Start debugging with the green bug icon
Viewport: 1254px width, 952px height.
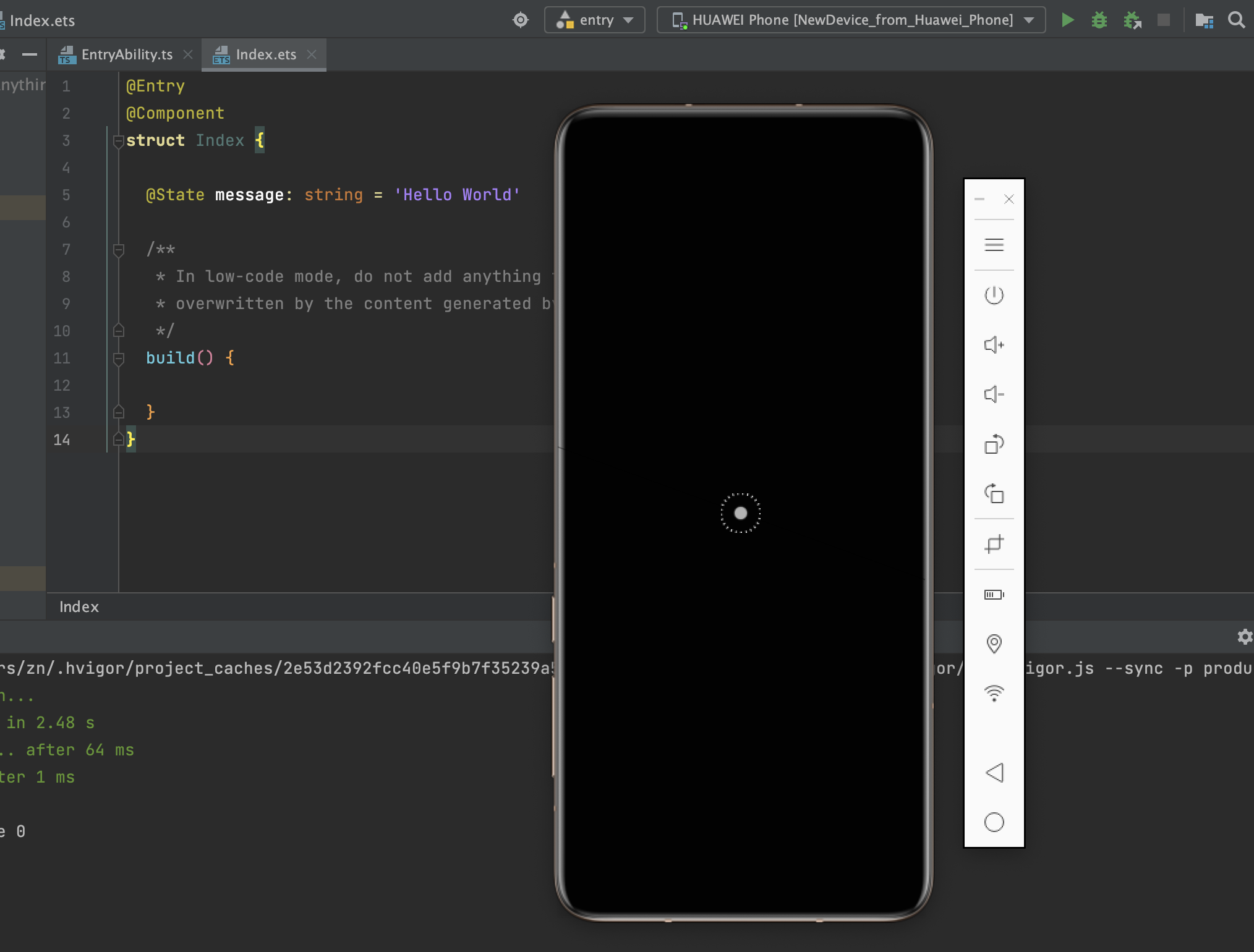click(1099, 20)
